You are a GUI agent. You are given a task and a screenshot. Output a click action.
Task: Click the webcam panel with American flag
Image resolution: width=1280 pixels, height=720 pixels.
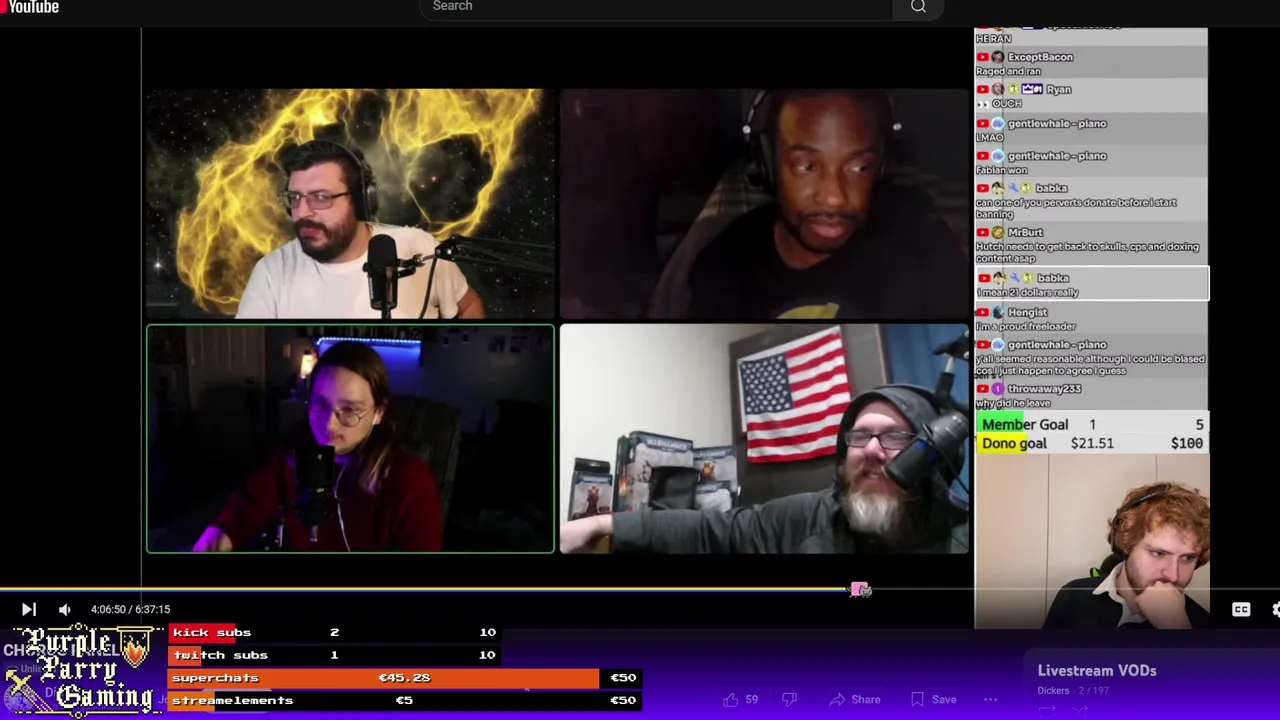[764, 438]
